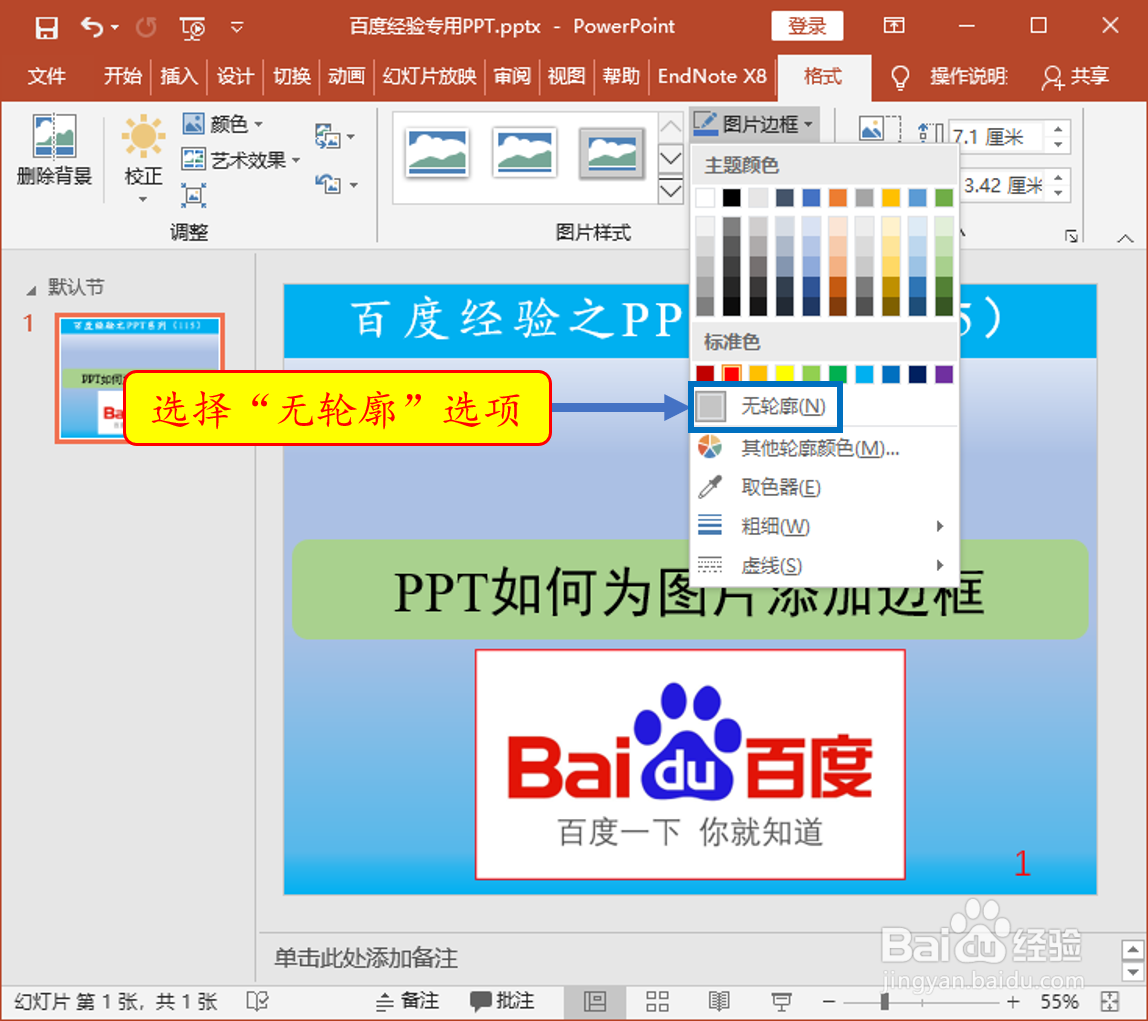Click the height field showing 7.1 厘米

[x=997, y=137]
